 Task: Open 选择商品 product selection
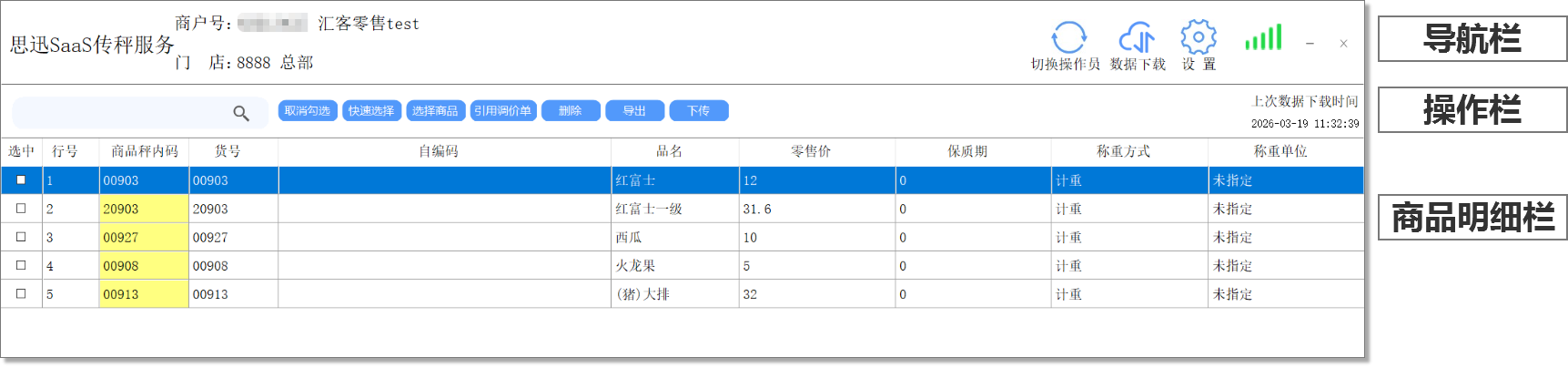click(x=435, y=111)
